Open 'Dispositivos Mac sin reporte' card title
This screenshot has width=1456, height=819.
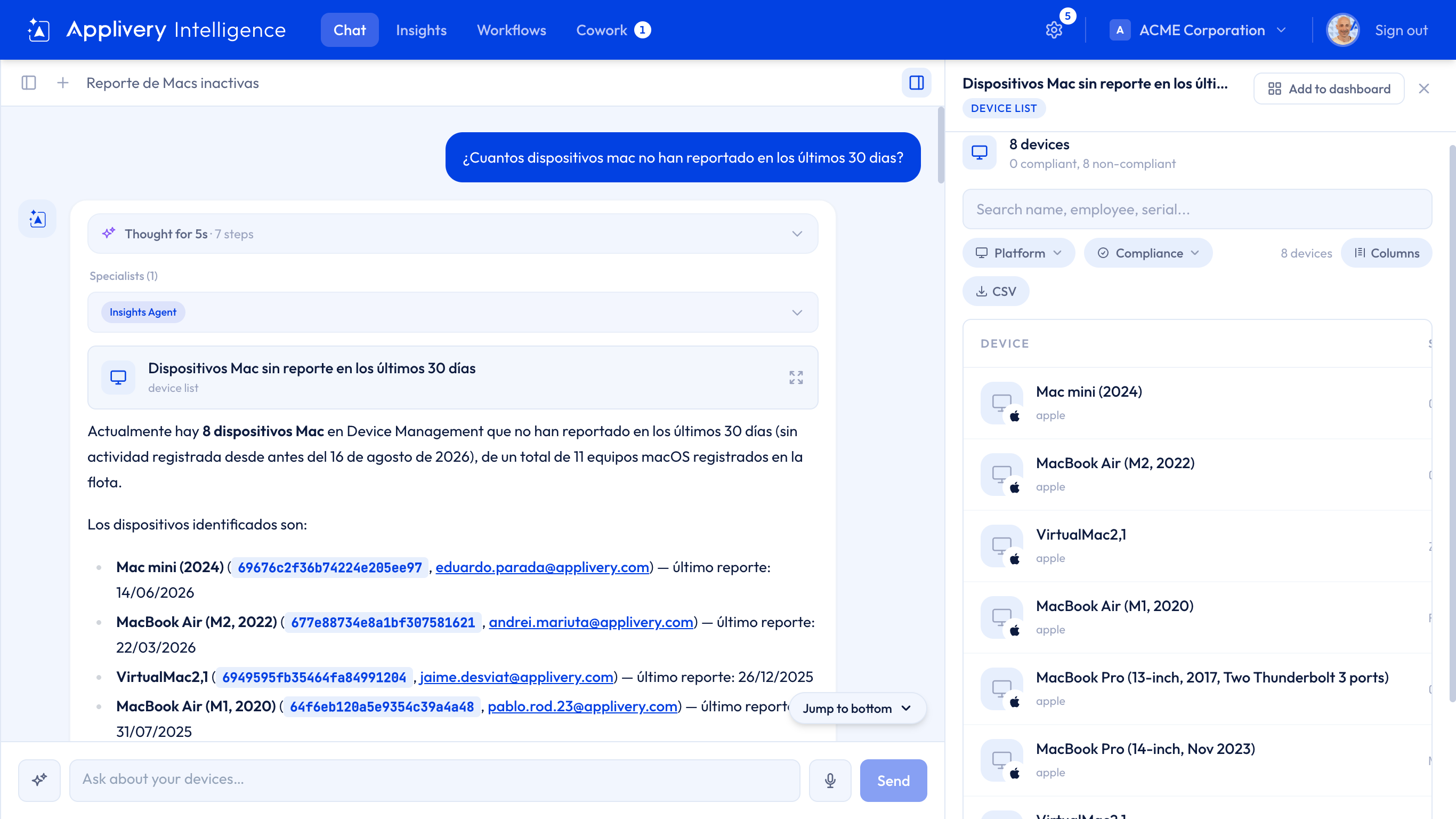[311, 368]
